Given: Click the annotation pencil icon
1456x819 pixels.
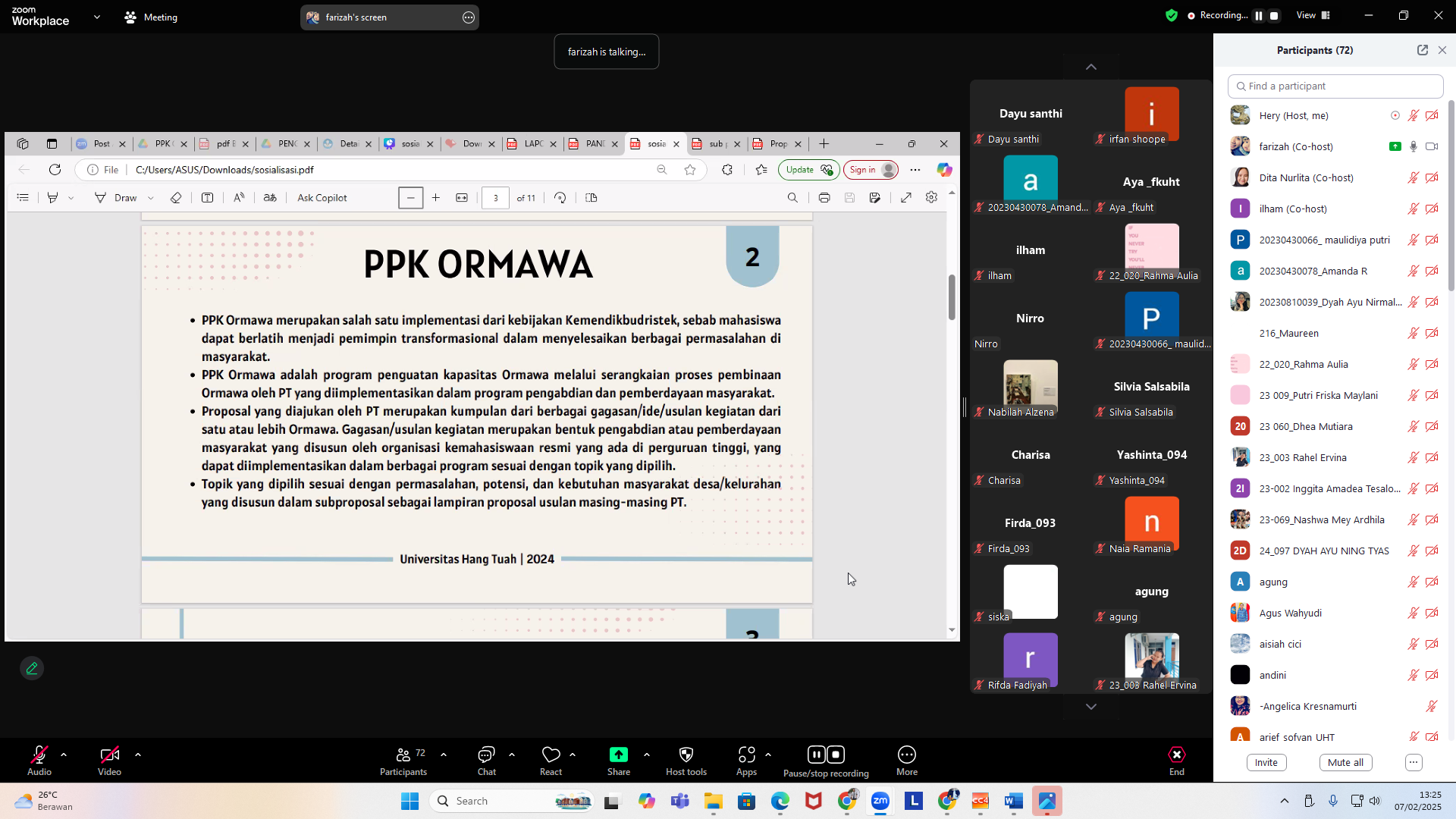Looking at the screenshot, I should pos(32,668).
